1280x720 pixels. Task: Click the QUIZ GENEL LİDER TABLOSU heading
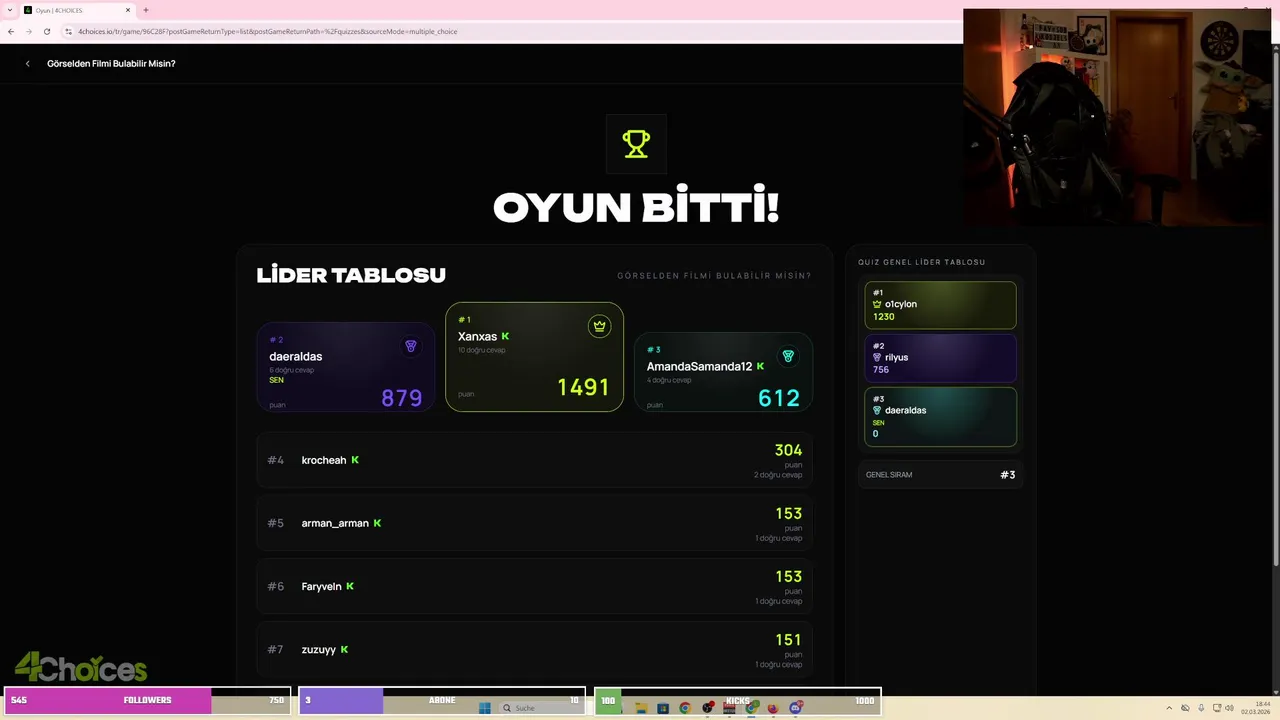coord(922,262)
